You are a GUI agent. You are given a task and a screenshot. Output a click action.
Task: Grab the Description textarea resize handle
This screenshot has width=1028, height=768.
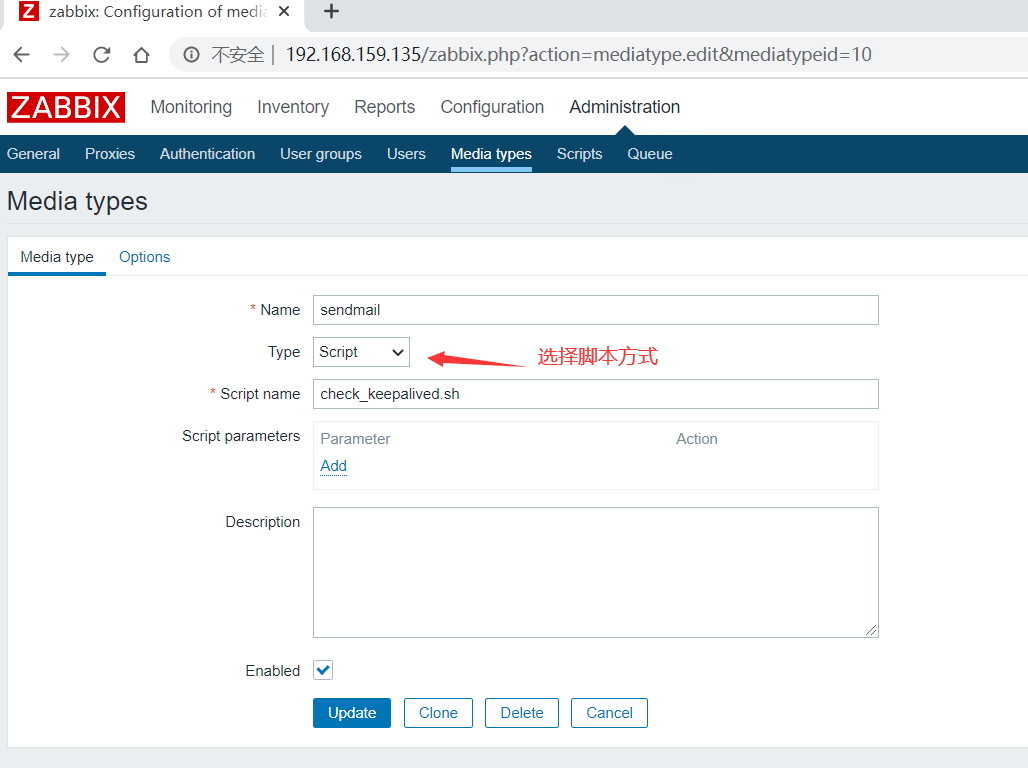point(871,630)
